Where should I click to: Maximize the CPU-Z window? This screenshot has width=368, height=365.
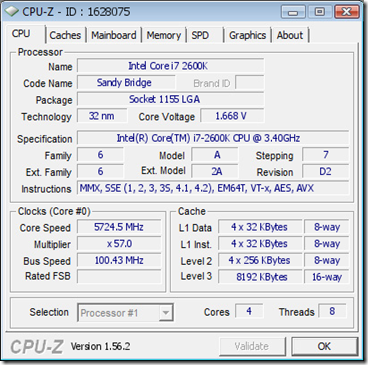319,12
